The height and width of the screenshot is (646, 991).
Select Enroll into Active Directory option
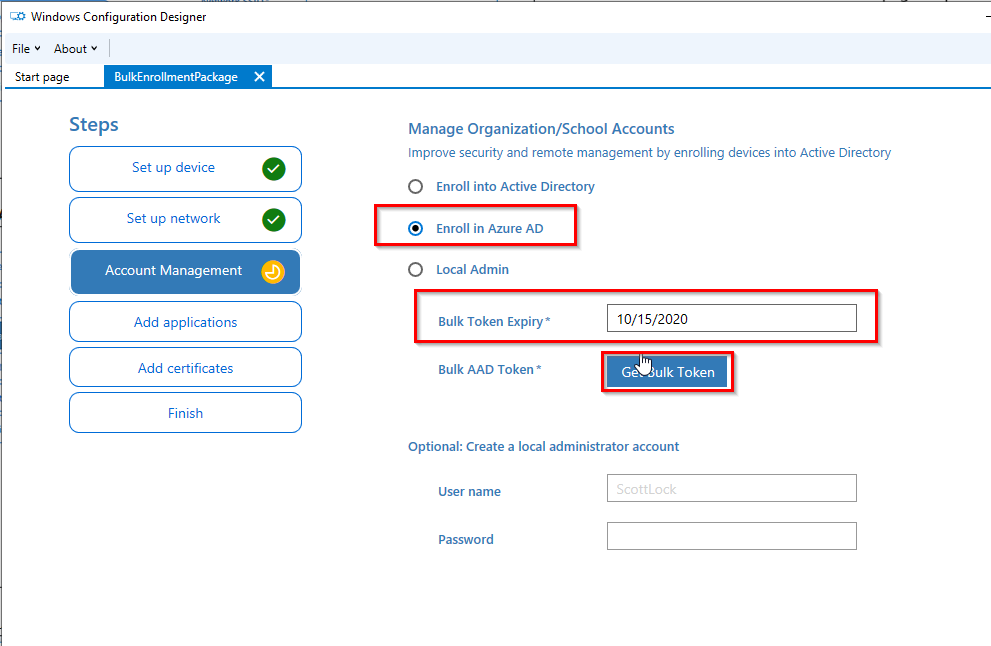pos(415,186)
